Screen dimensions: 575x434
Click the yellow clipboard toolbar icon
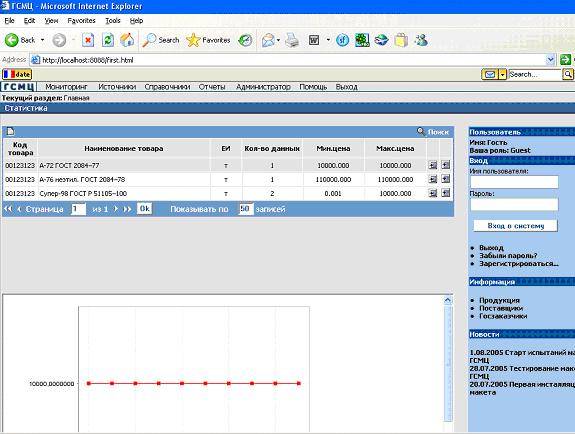[401, 40]
